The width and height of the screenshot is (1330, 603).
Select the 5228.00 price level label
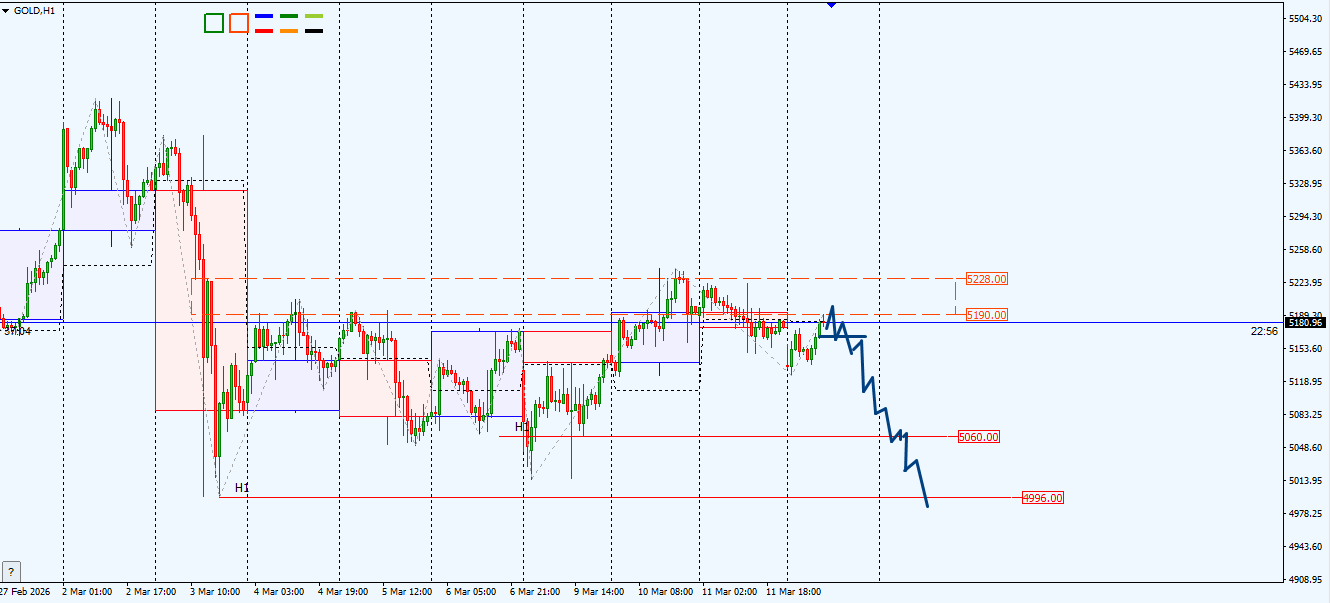(x=987, y=279)
